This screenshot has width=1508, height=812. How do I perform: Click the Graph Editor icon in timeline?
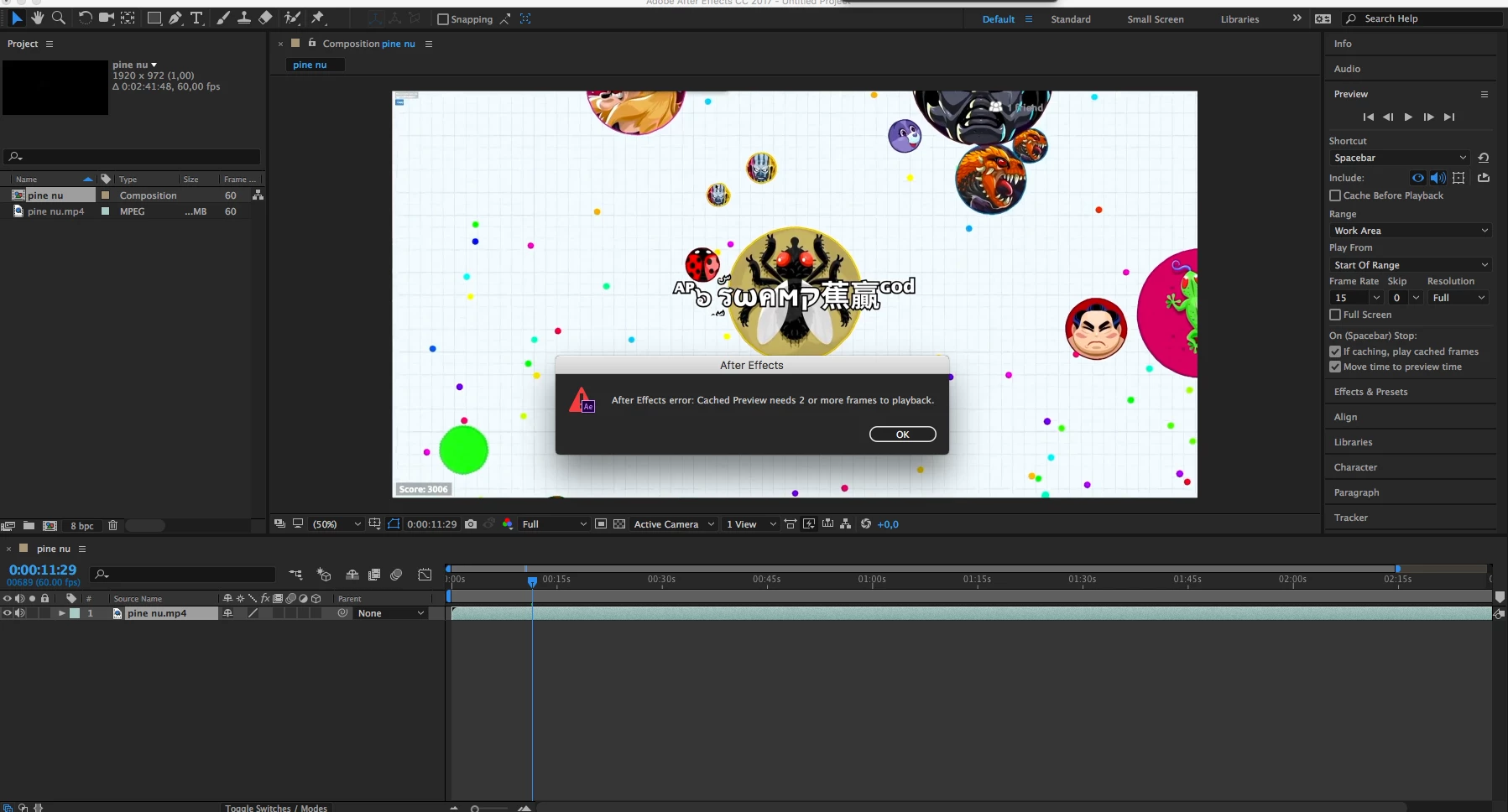tap(425, 575)
